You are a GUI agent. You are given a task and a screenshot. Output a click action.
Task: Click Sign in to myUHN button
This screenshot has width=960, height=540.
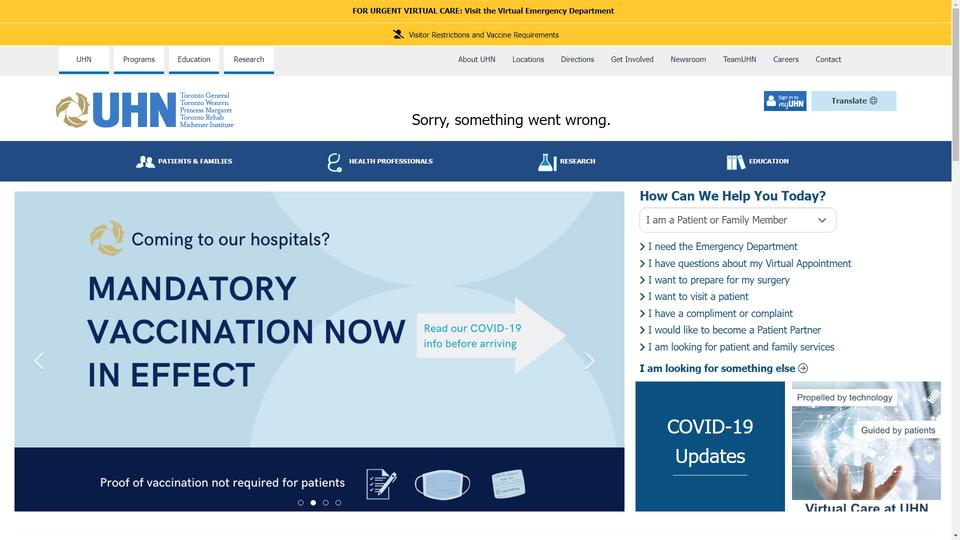785,101
